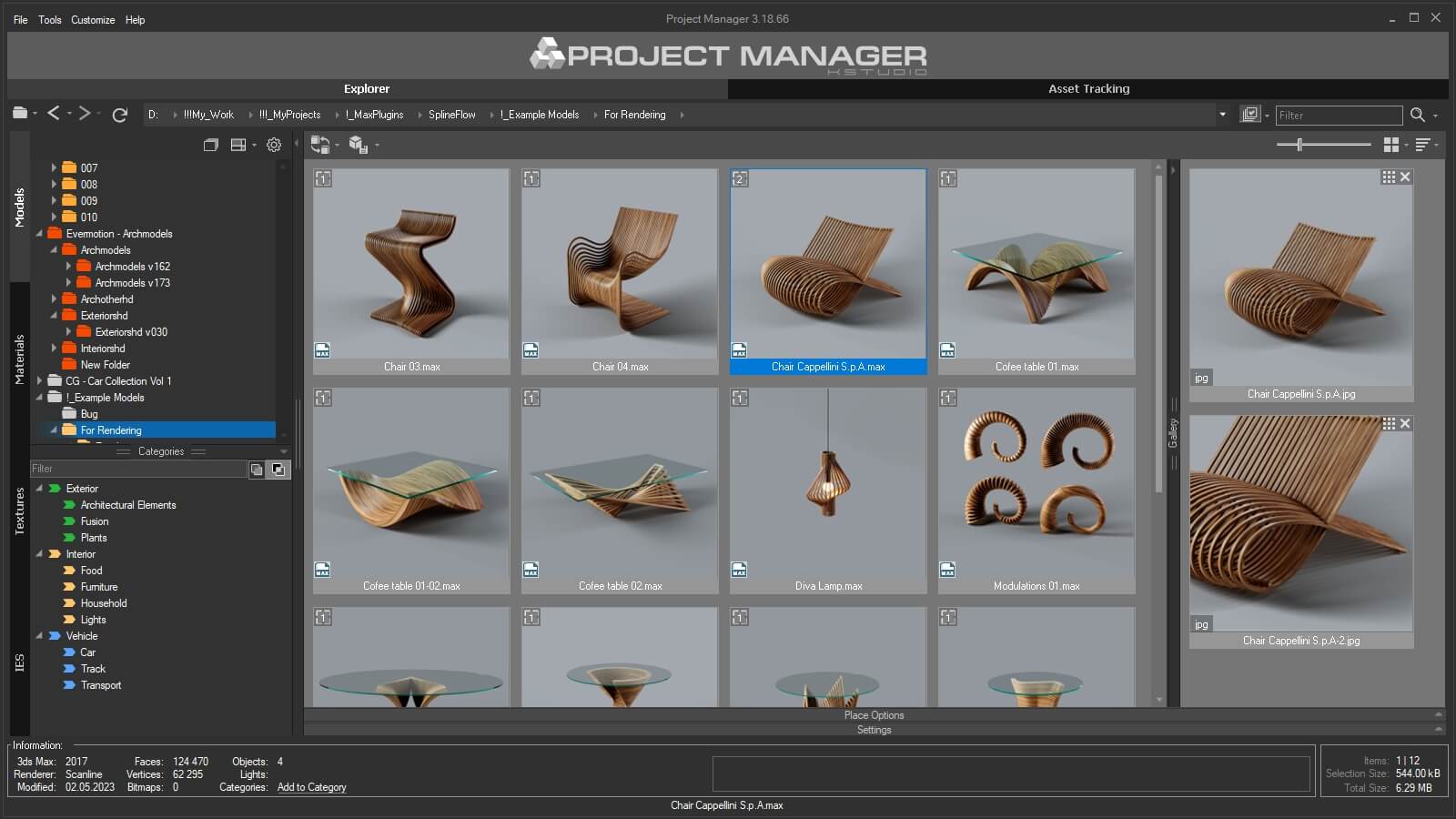Viewport: 1456px width, 819px height.
Task: Click the cascade windows icon above the folder tree
Action: click(x=210, y=145)
